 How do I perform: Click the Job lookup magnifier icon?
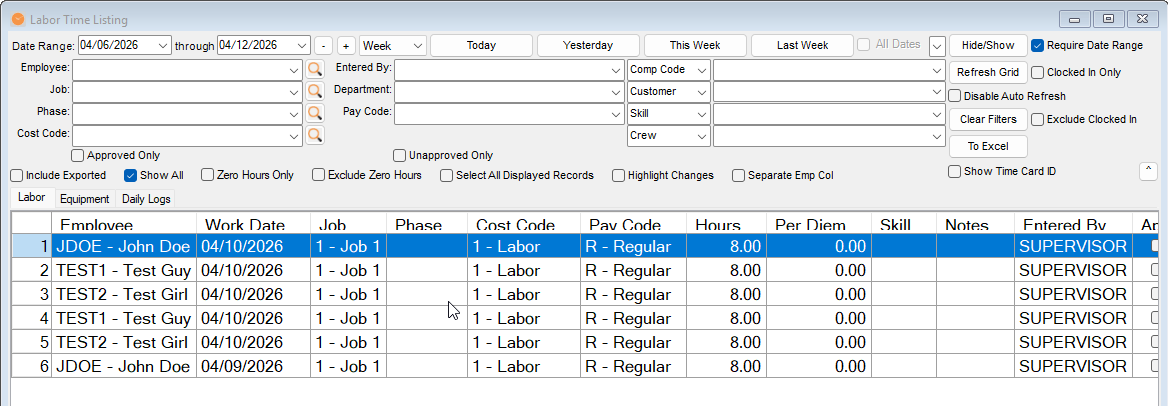[314, 92]
